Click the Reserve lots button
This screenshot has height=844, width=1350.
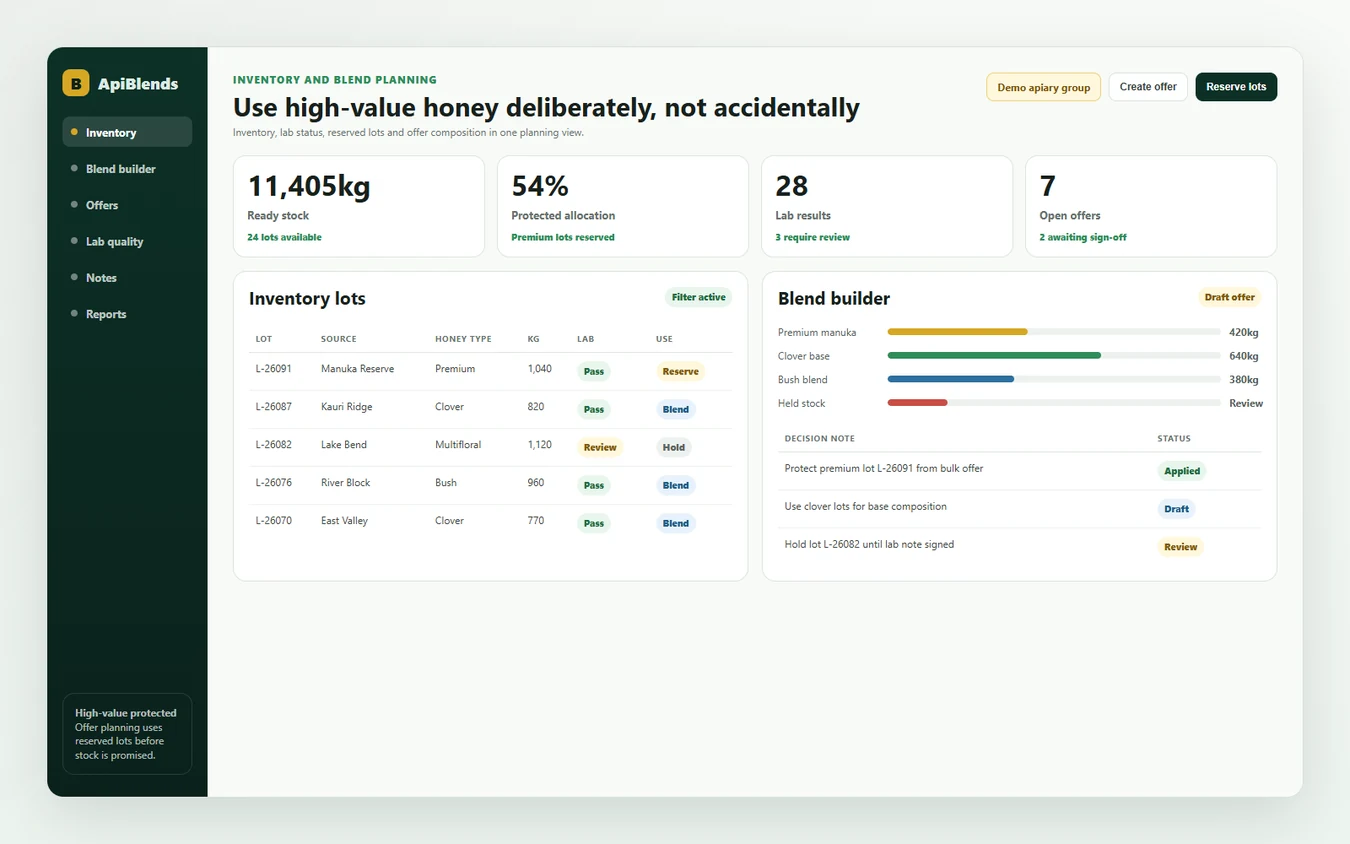(x=1236, y=87)
